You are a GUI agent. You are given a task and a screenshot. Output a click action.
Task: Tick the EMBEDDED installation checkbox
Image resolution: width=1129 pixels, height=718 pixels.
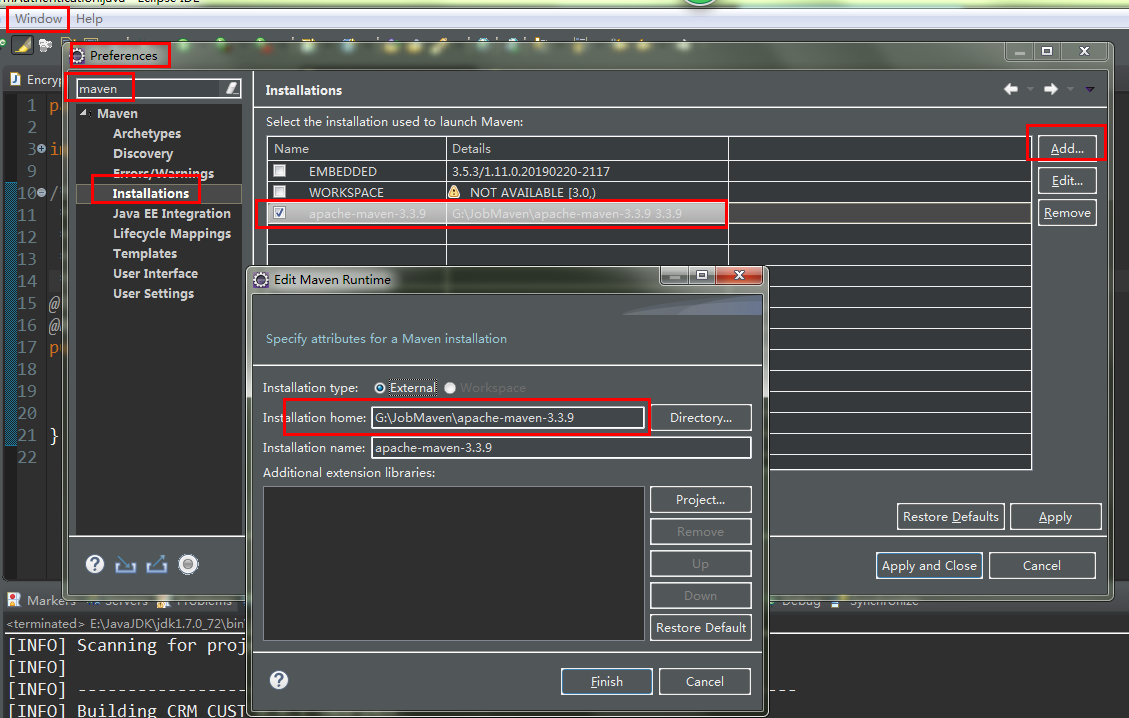[279, 171]
